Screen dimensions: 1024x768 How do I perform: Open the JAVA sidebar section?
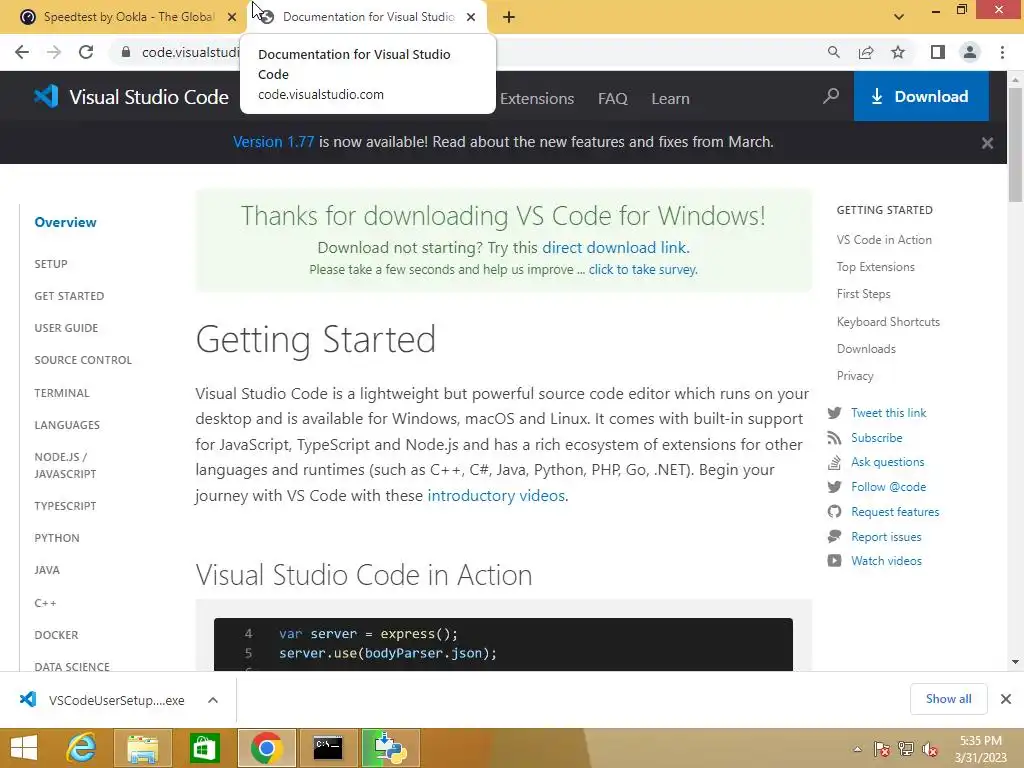[x=47, y=570]
